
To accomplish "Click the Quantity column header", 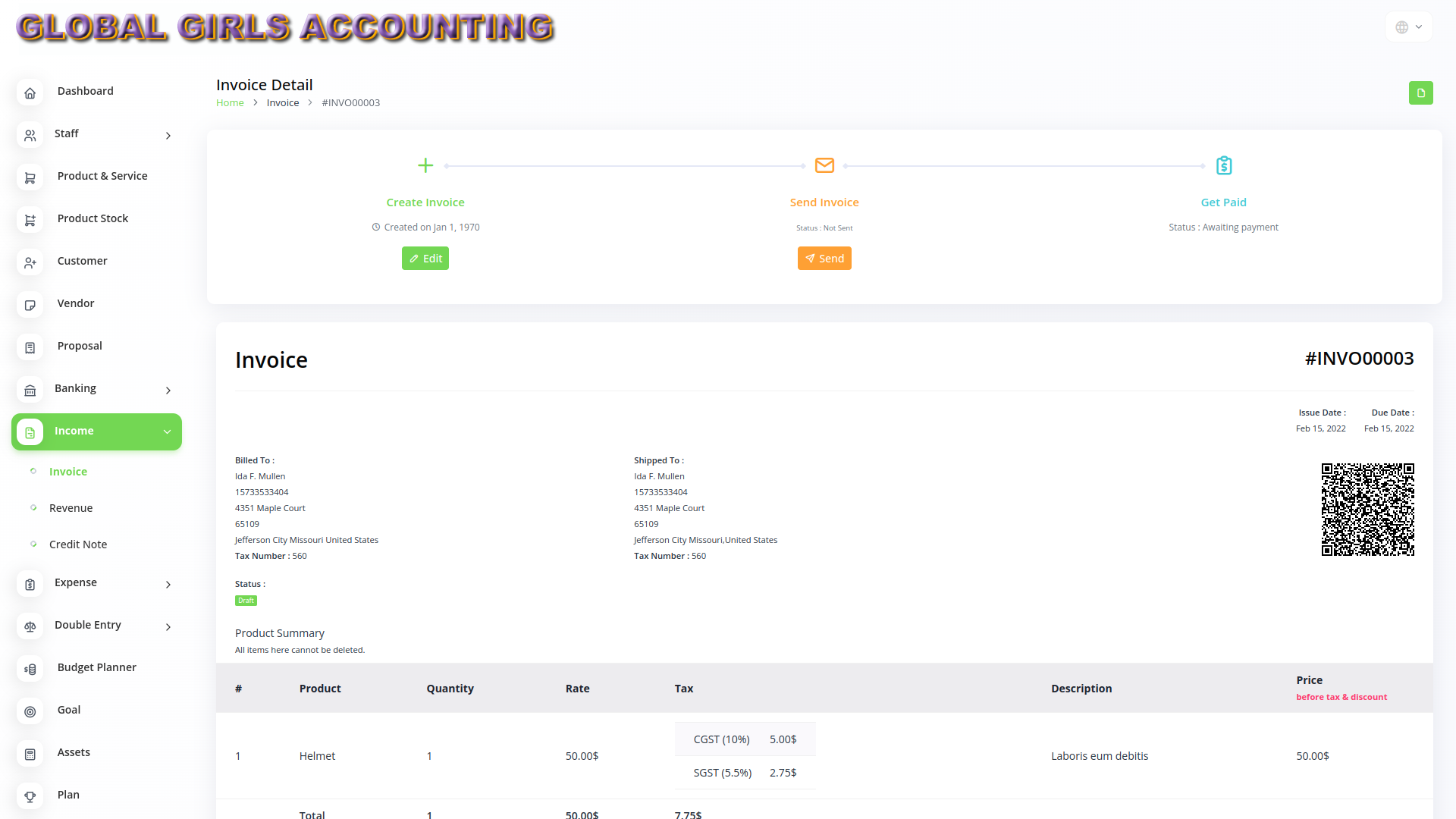I will [450, 689].
